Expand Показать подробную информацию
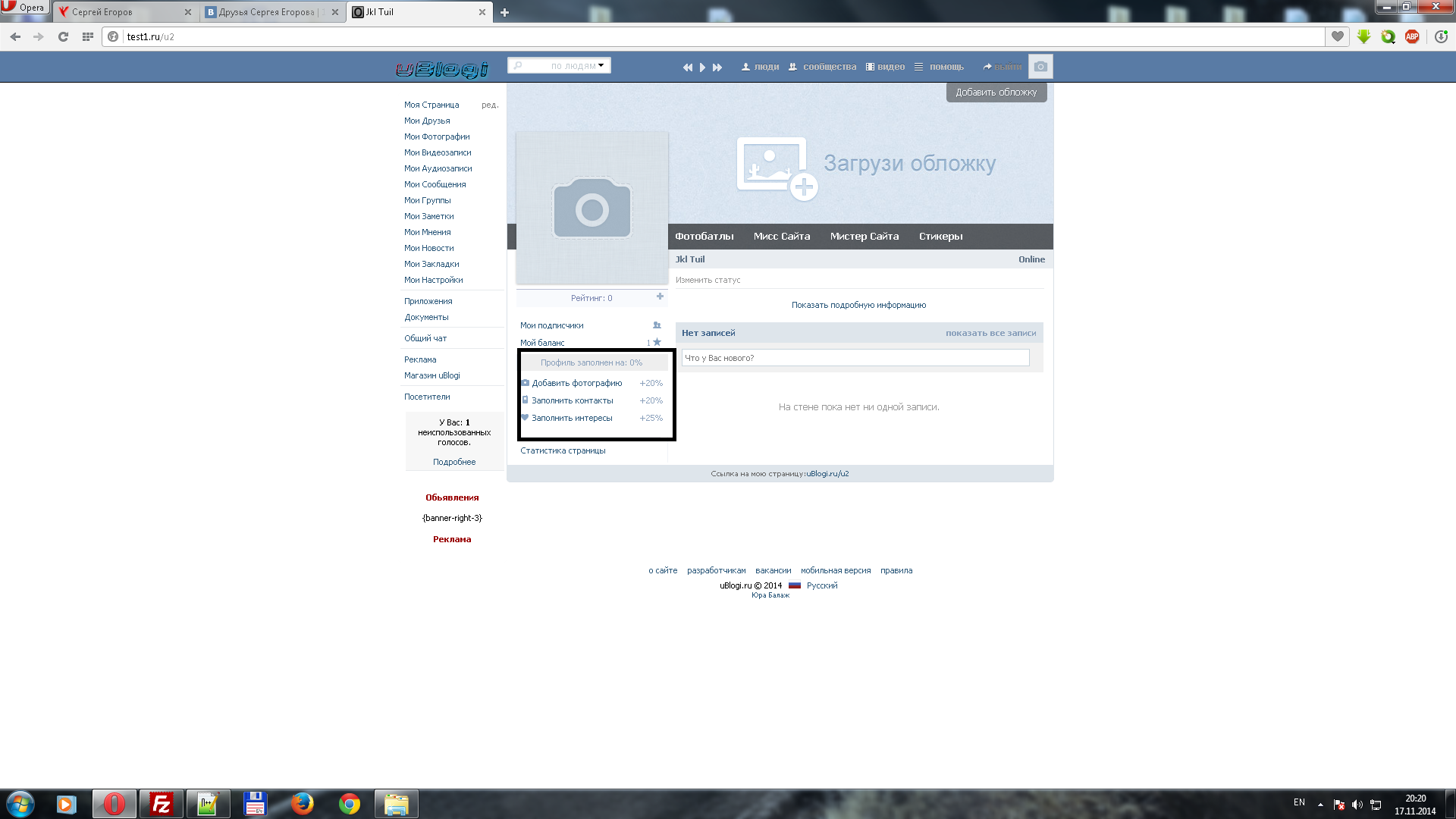The image size is (1456, 819). coord(858,305)
